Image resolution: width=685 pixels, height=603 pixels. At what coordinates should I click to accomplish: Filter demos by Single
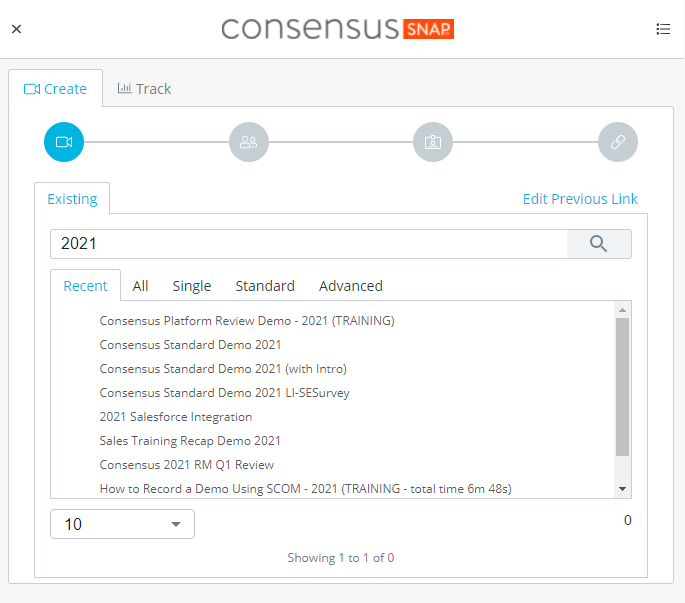pyautogui.click(x=192, y=286)
